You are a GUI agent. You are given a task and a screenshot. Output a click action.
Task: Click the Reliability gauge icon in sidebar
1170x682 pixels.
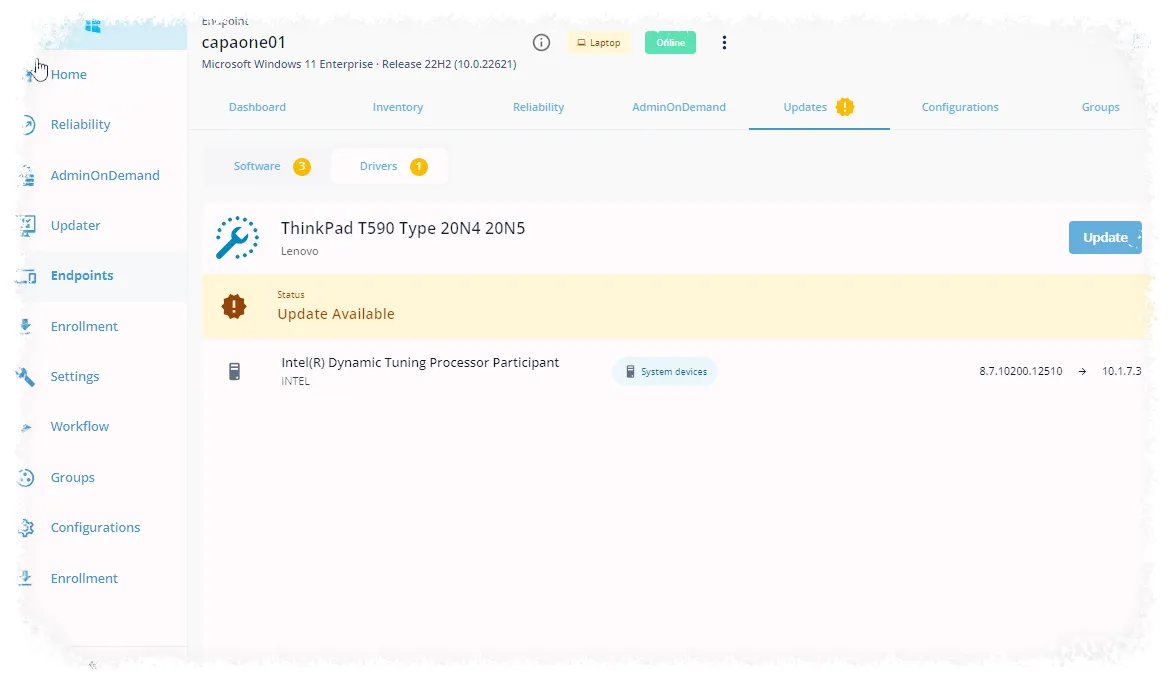pos(27,125)
